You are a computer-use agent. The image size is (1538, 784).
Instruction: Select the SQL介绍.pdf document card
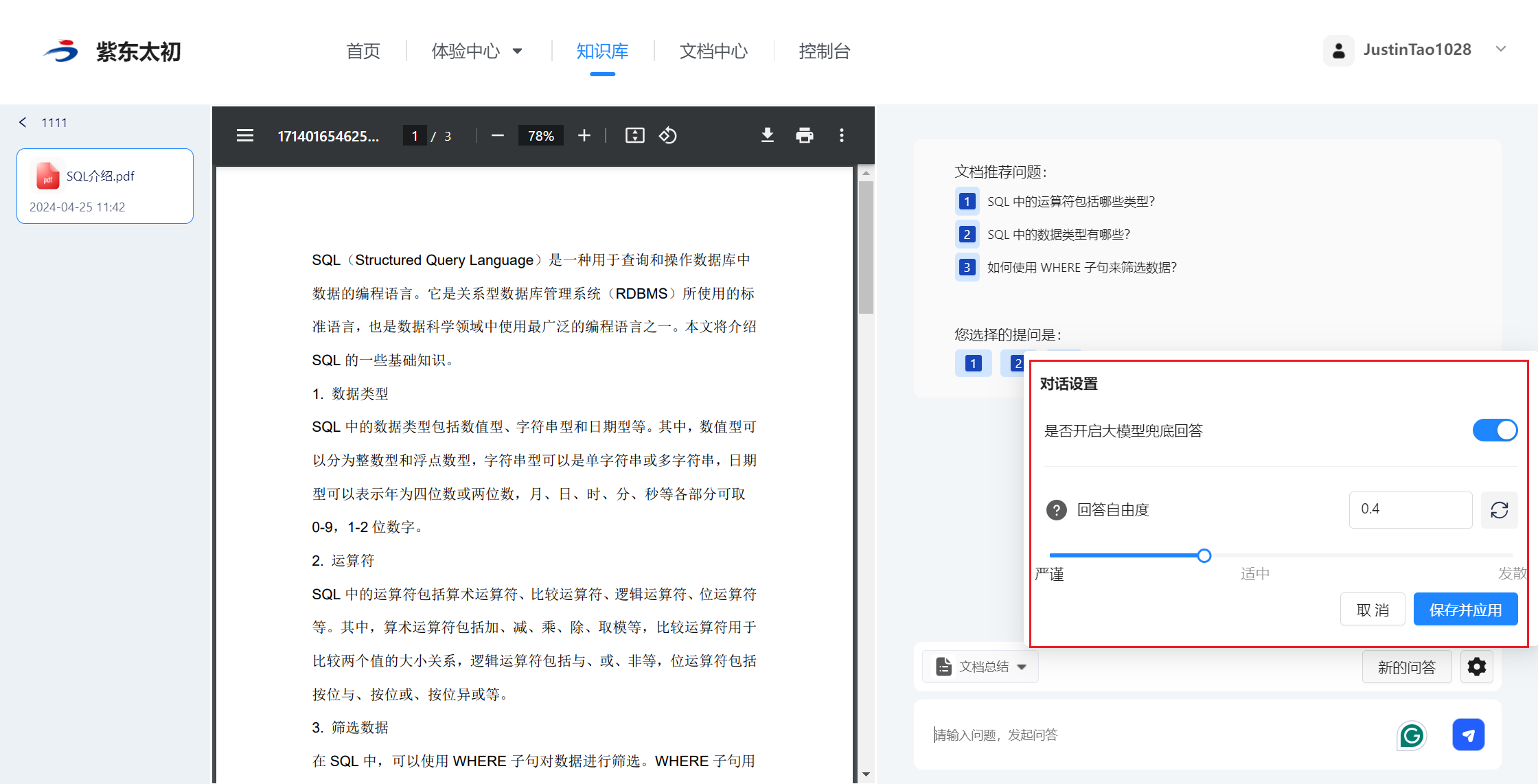click(105, 186)
